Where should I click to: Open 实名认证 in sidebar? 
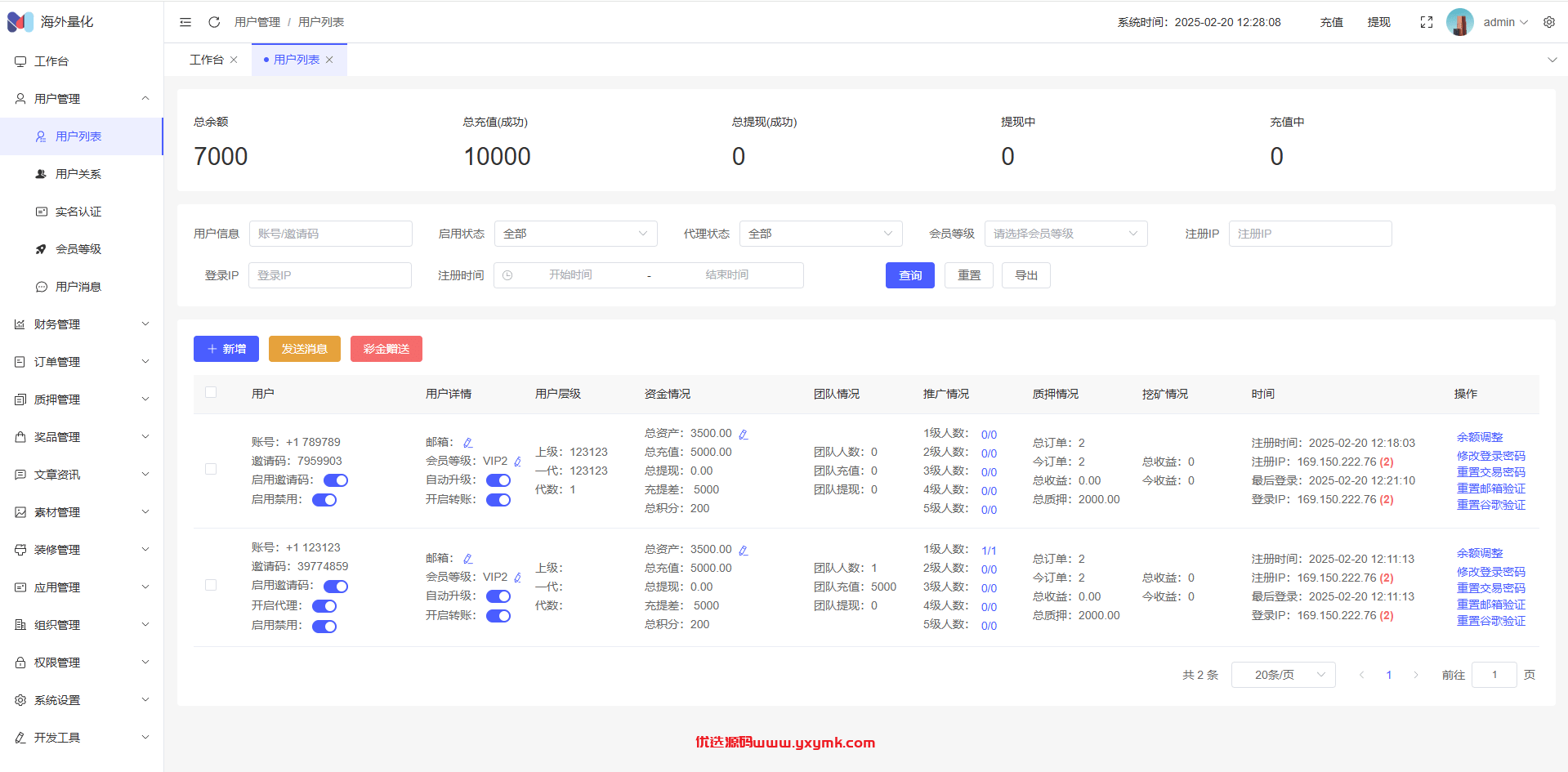(x=82, y=212)
